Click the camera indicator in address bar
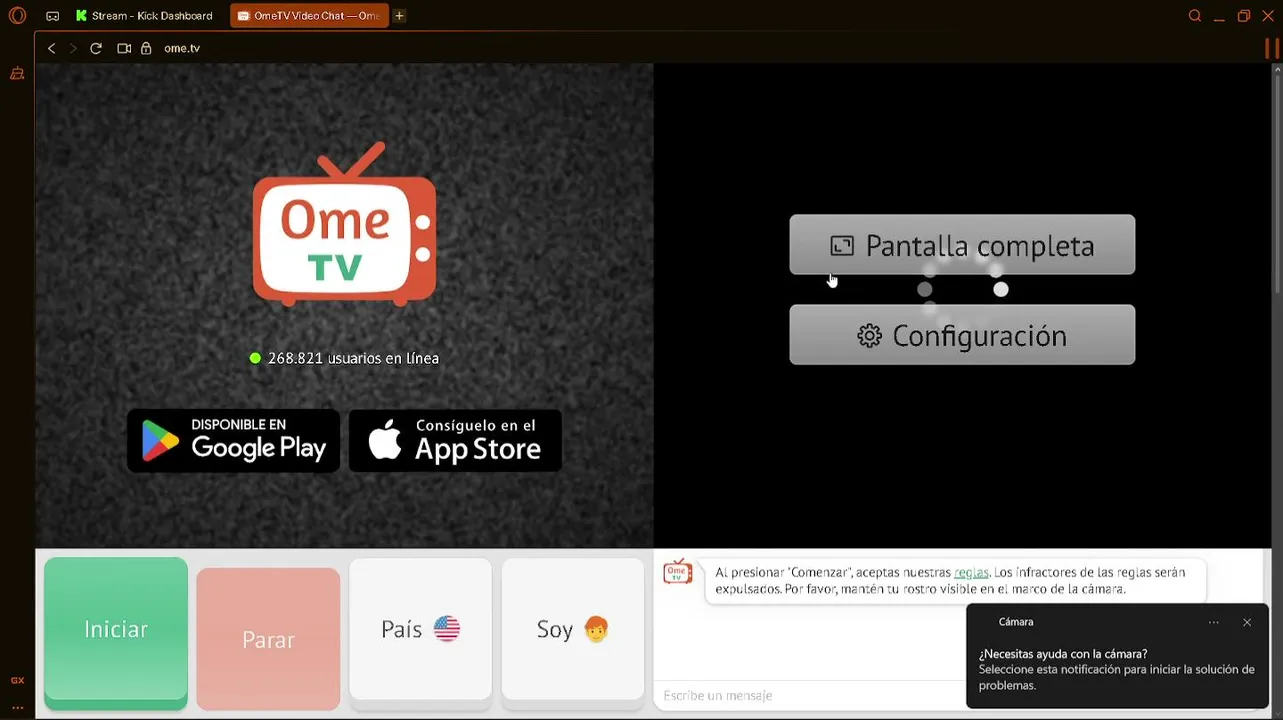This screenshot has width=1283, height=720. tap(124, 48)
